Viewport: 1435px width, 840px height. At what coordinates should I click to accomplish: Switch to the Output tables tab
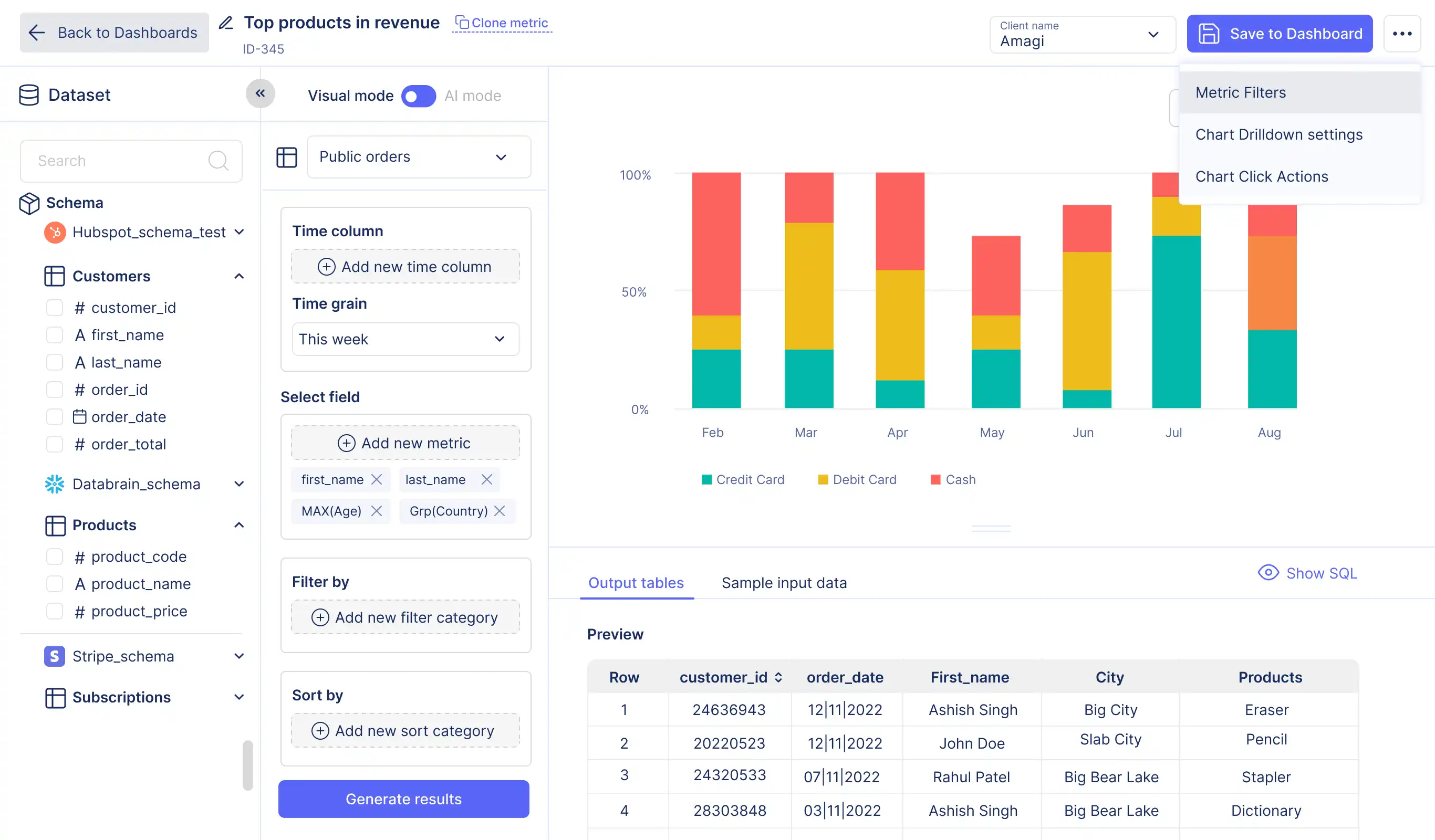636,583
